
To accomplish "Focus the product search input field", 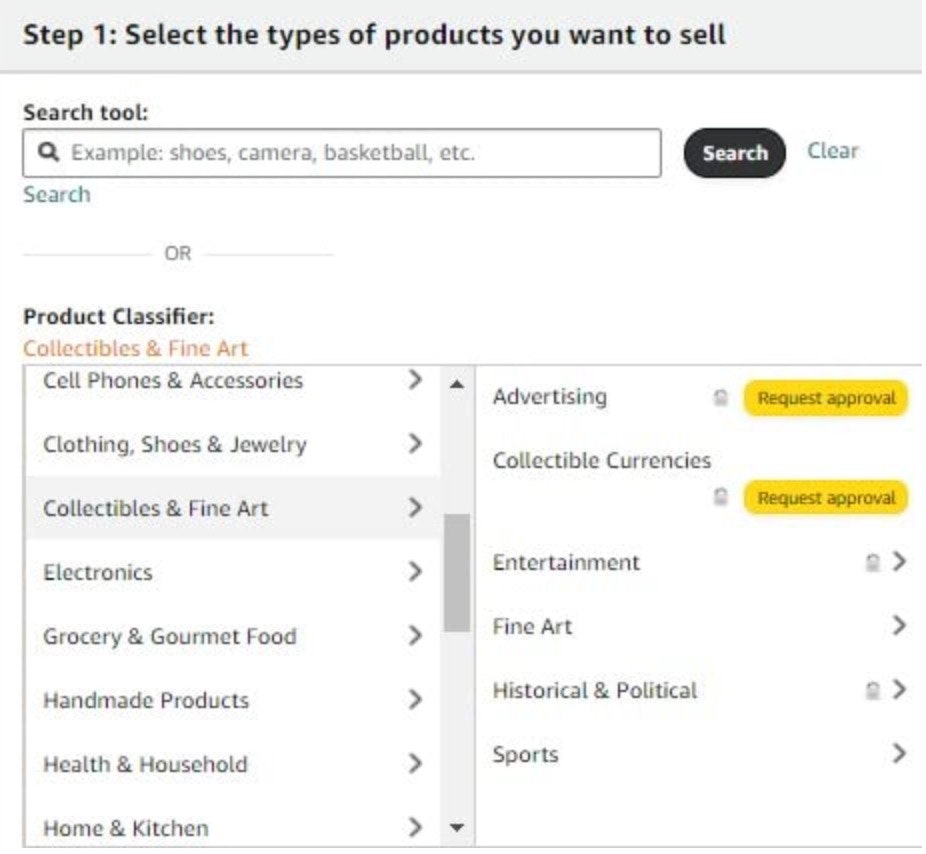I will [360, 153].
